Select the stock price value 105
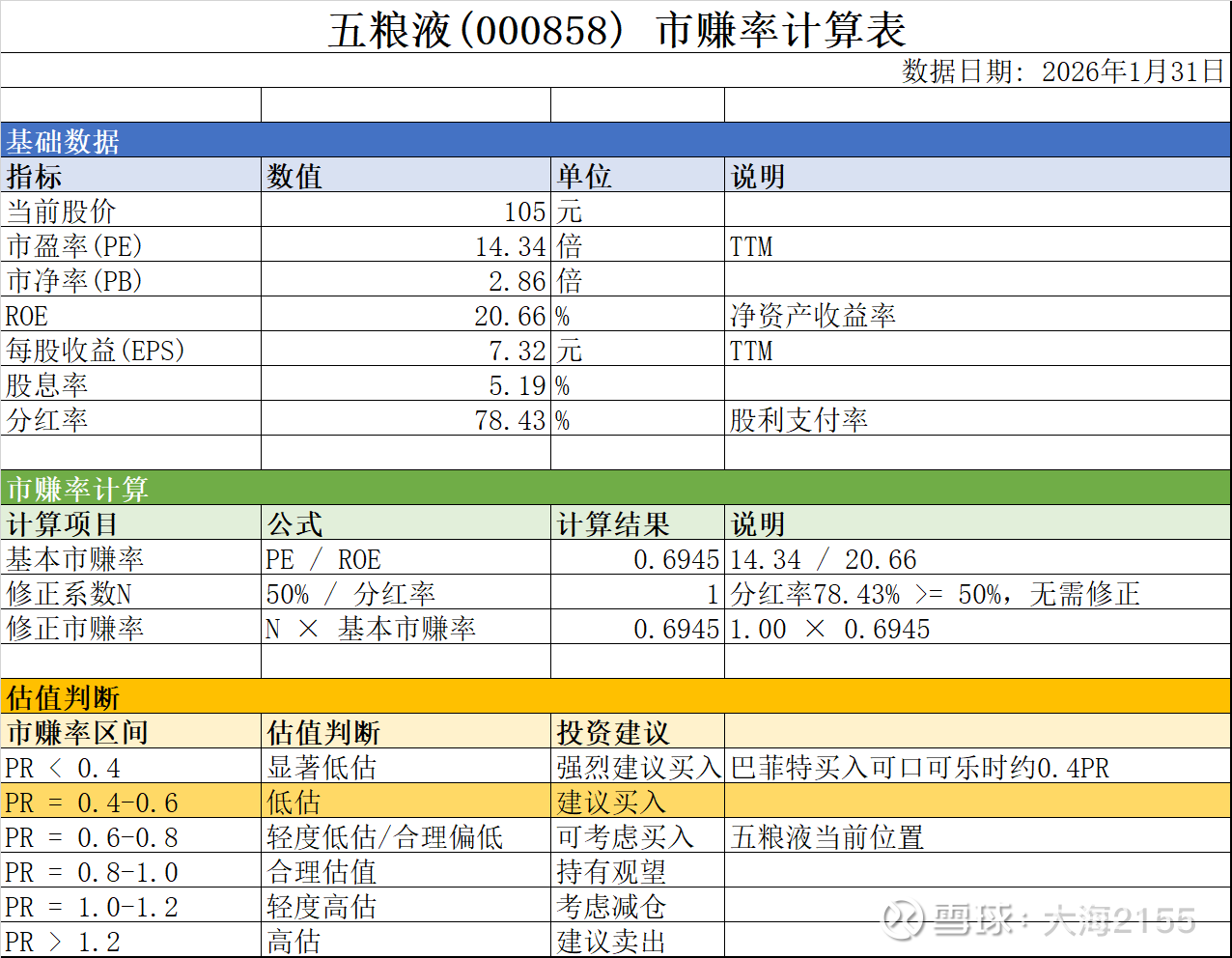This screenshot has height=958, width=1232. pos(406,210)
